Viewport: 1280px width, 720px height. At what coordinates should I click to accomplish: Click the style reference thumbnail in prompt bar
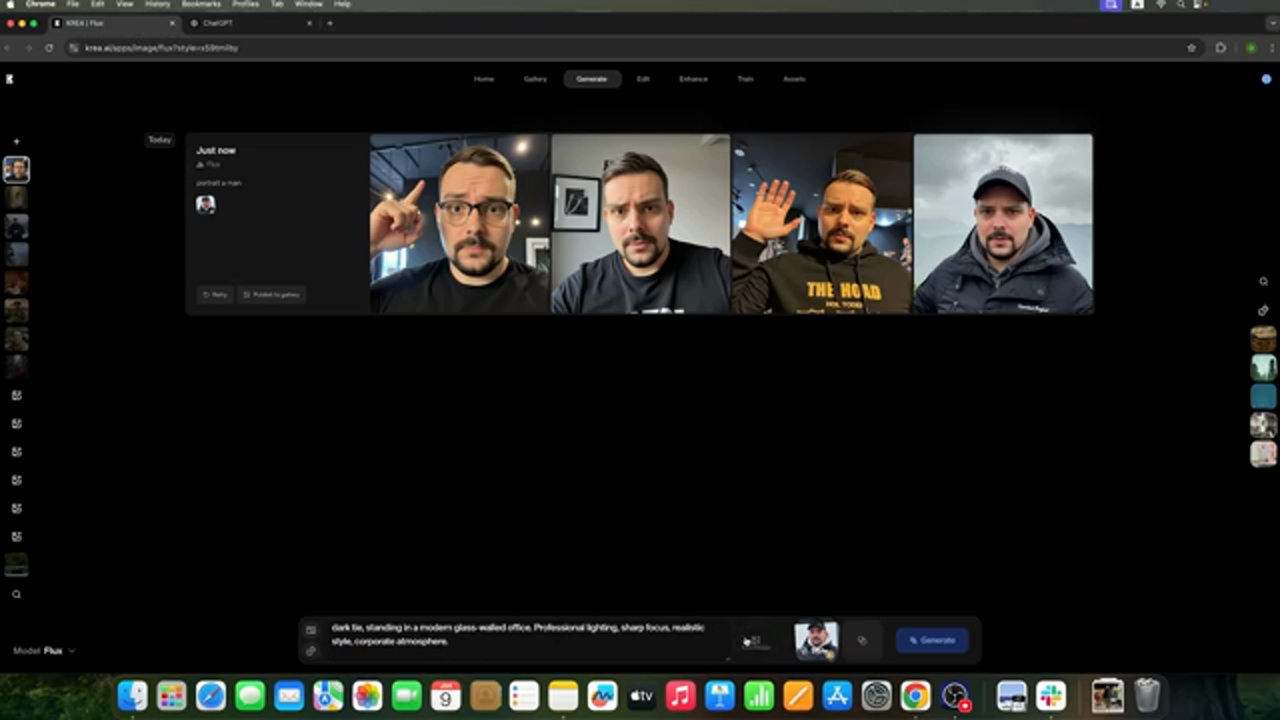coord(816,640)
